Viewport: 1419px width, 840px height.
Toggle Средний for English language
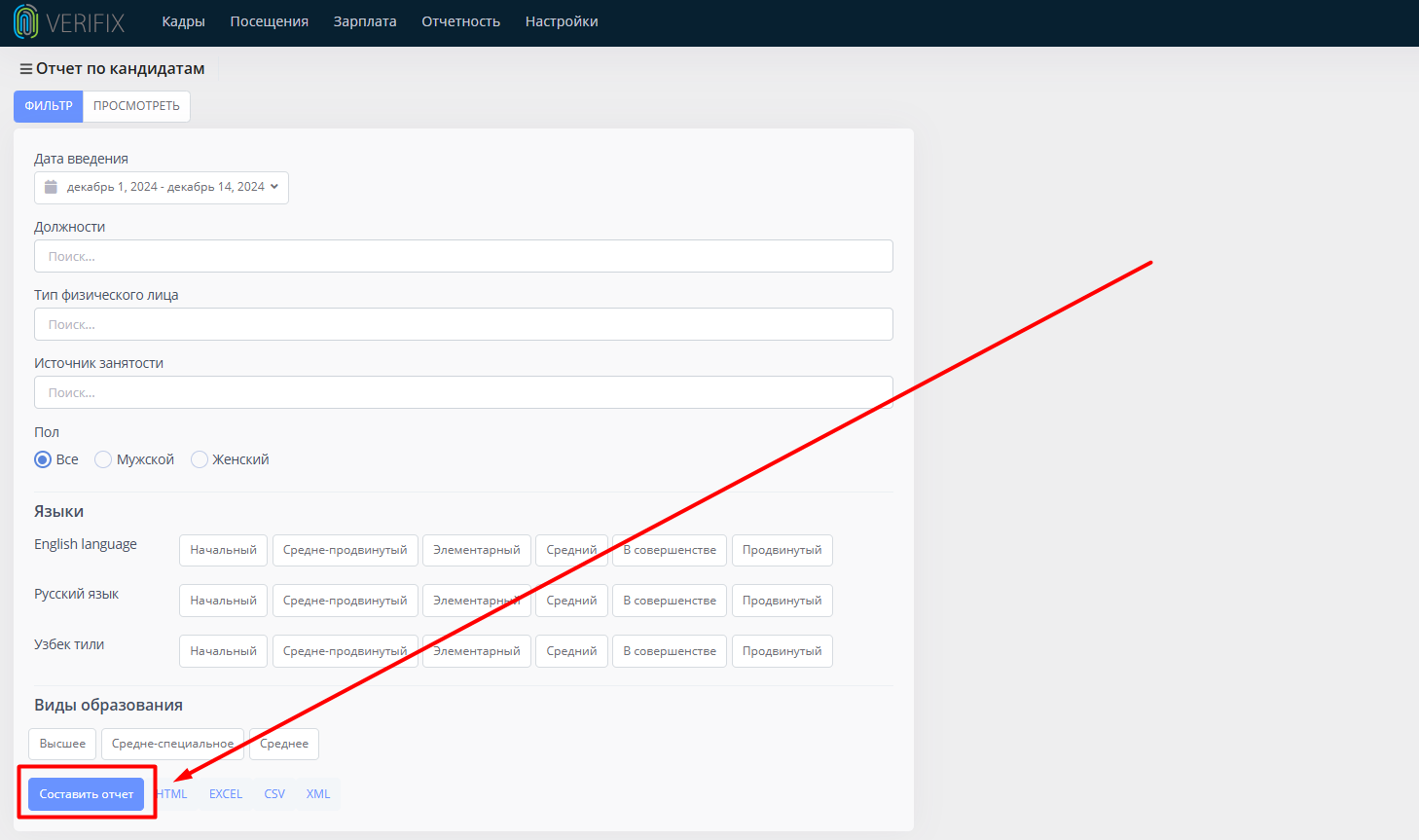click(x=571, y=550)
